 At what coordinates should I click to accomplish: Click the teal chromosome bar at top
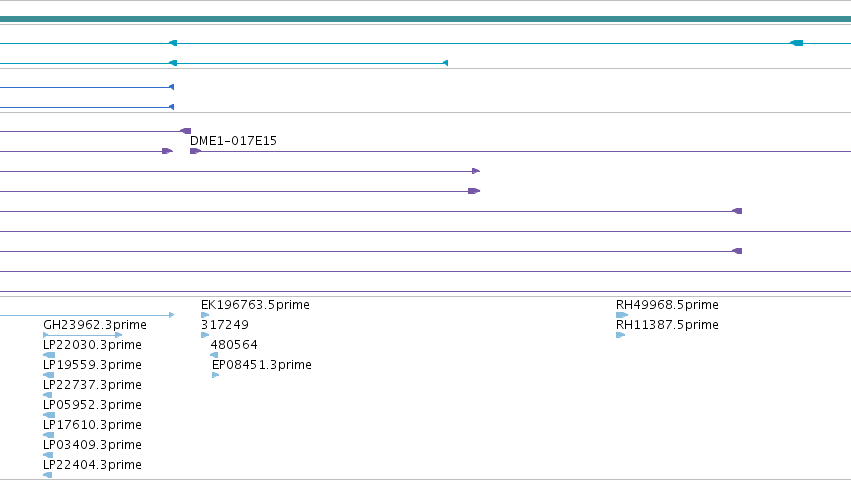(426, 19)
